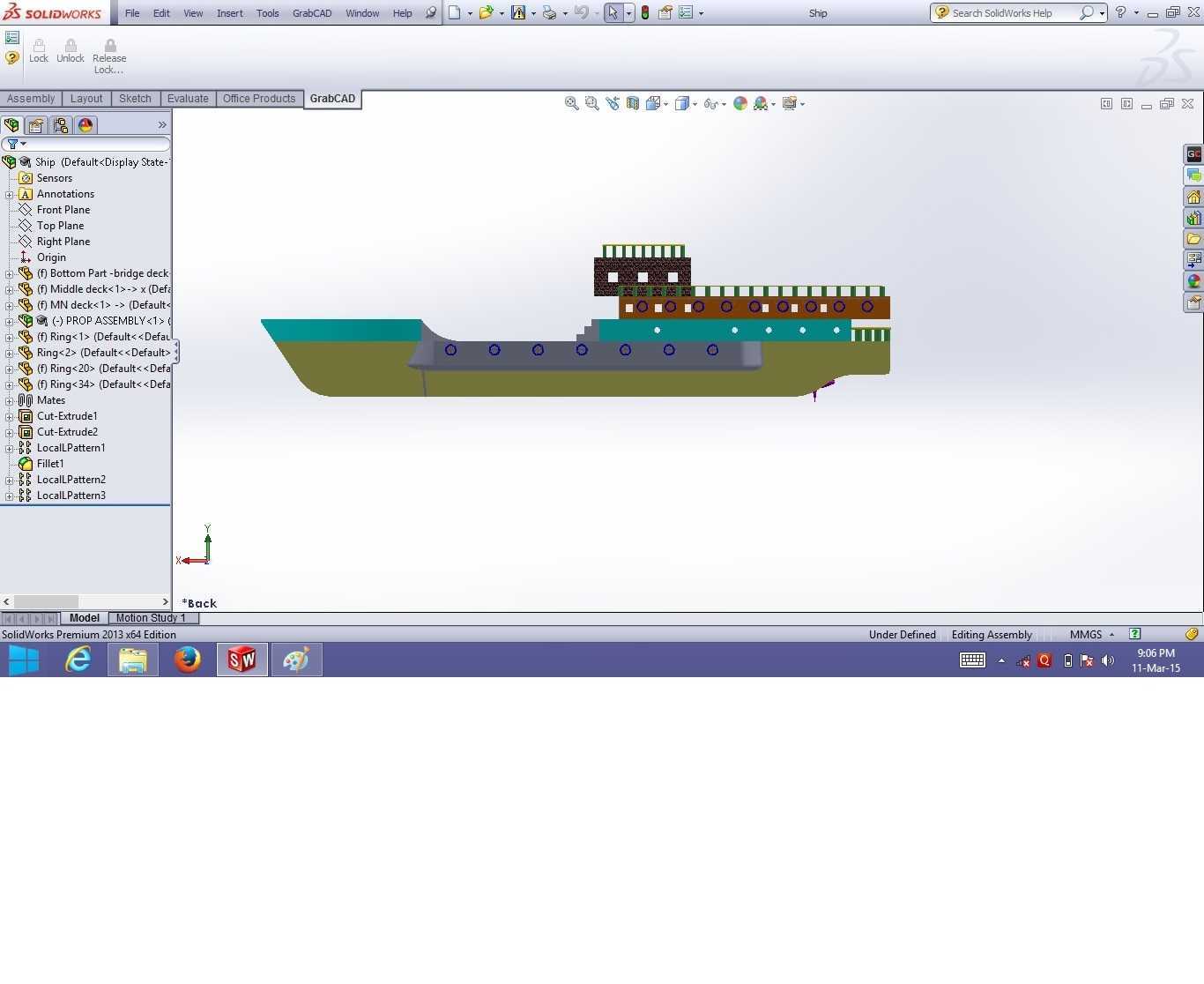
Task: Switch to the PropertyManager tab
Action: (36, 125)
